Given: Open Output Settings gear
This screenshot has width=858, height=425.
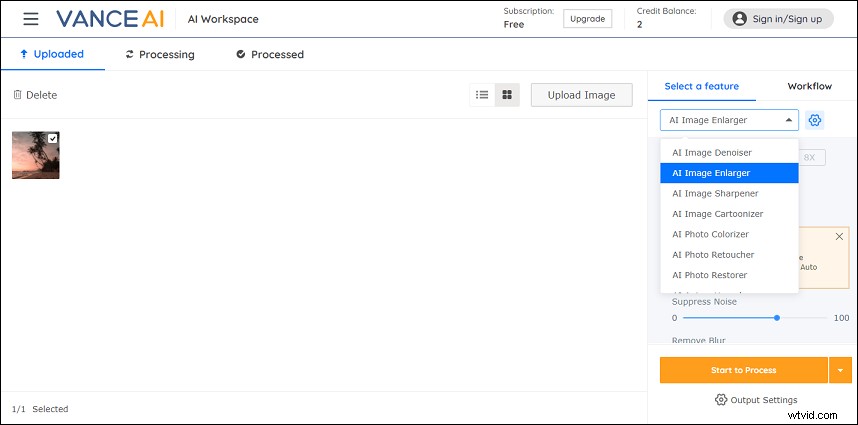Looking at the screenshot, I should (x=721, y=400).
